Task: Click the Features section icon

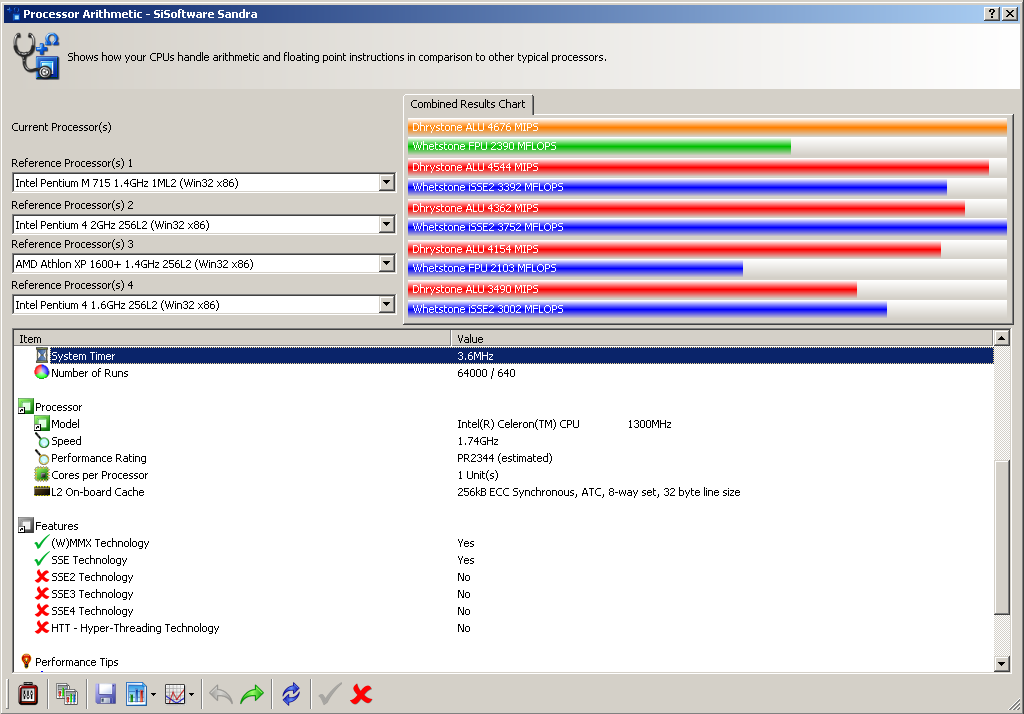Action: click(x=25, y=525)
